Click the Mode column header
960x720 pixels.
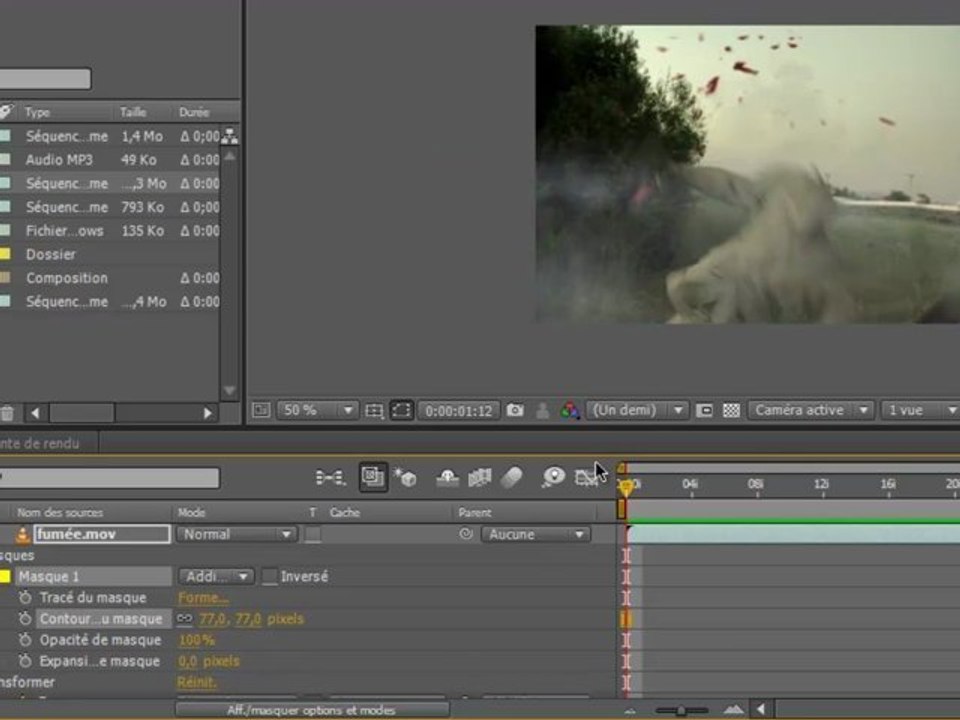point(192,512)
